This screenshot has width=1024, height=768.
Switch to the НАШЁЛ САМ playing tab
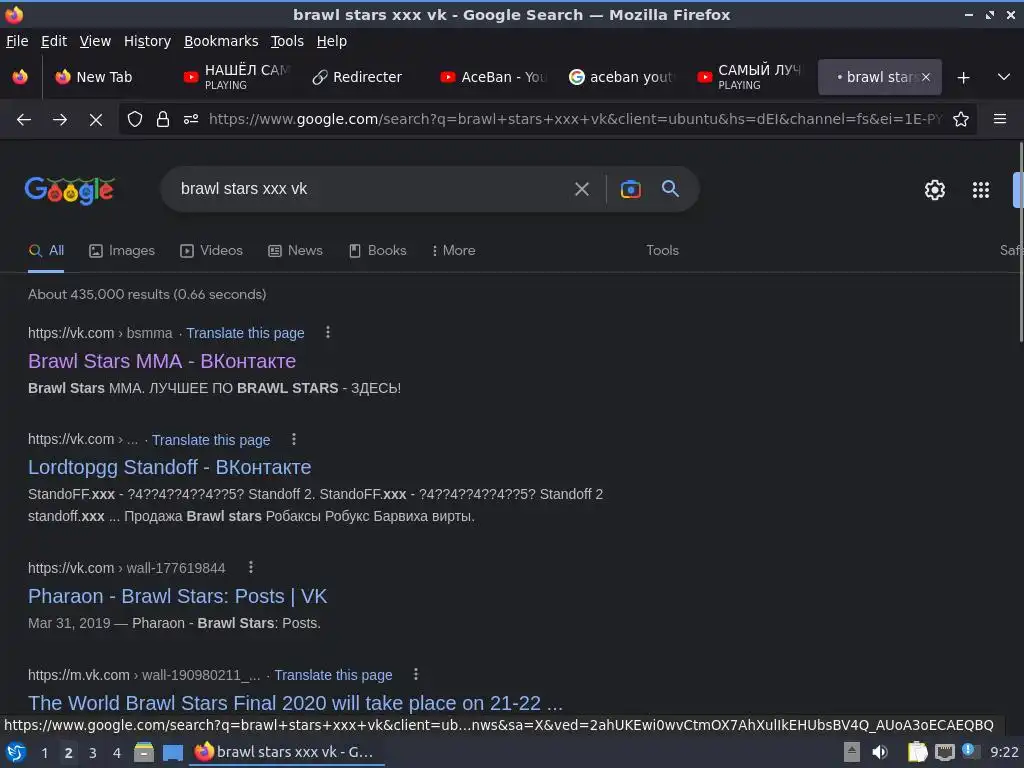pos(238,77)
